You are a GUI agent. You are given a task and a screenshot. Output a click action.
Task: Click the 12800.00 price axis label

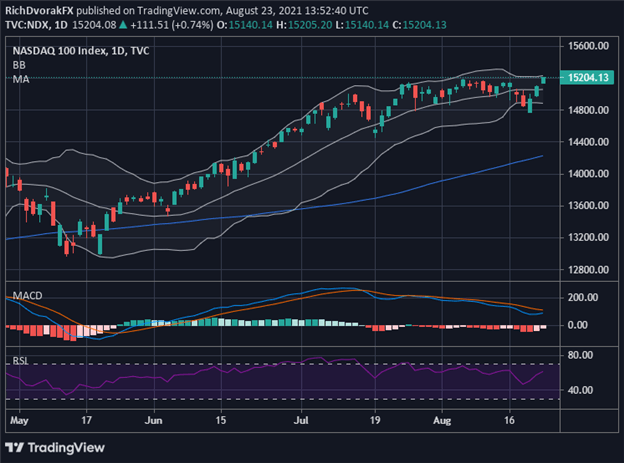click(588, 270)
